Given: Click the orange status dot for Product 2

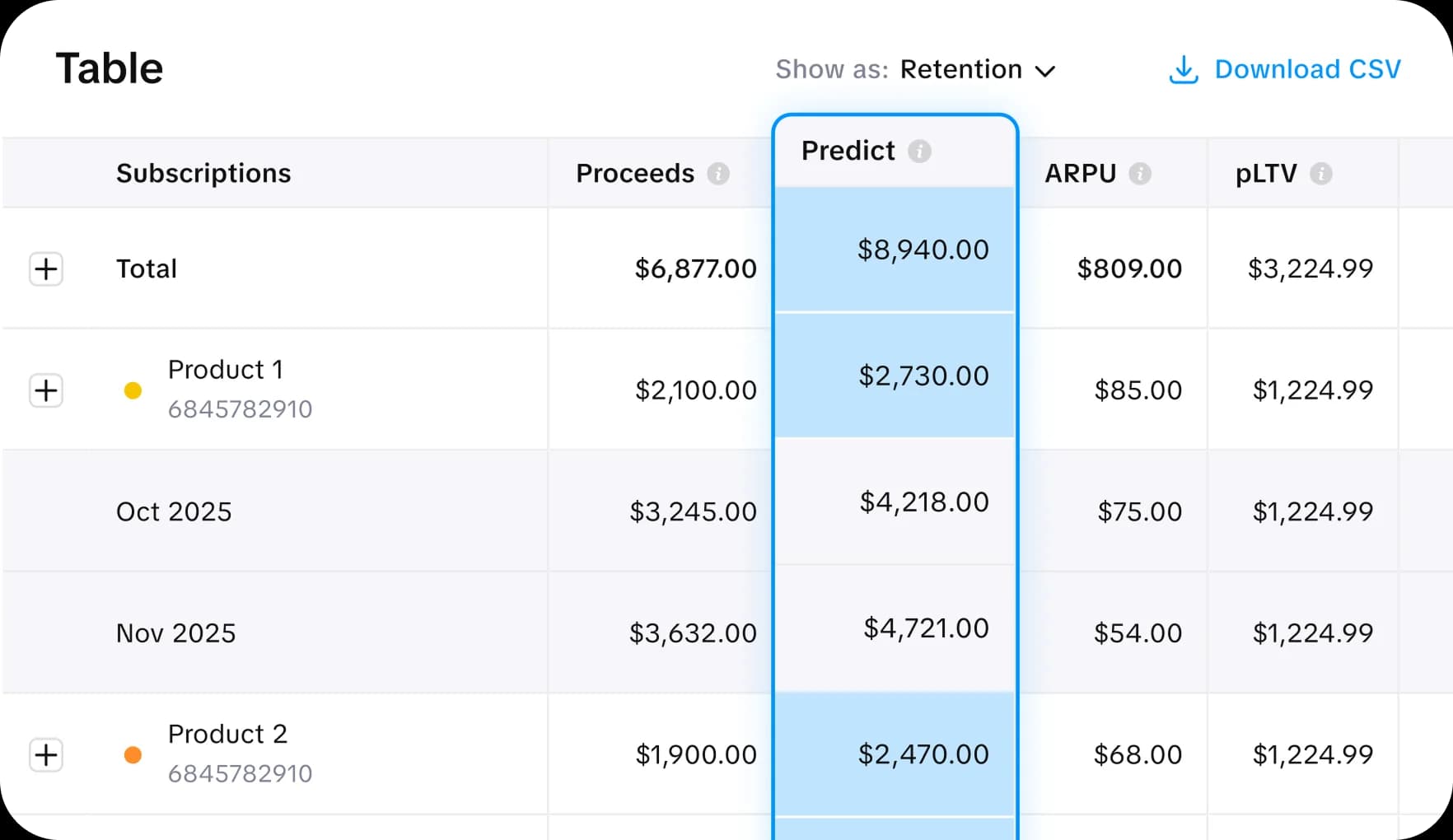Looking at the screenshot, I should coord(133,754).
